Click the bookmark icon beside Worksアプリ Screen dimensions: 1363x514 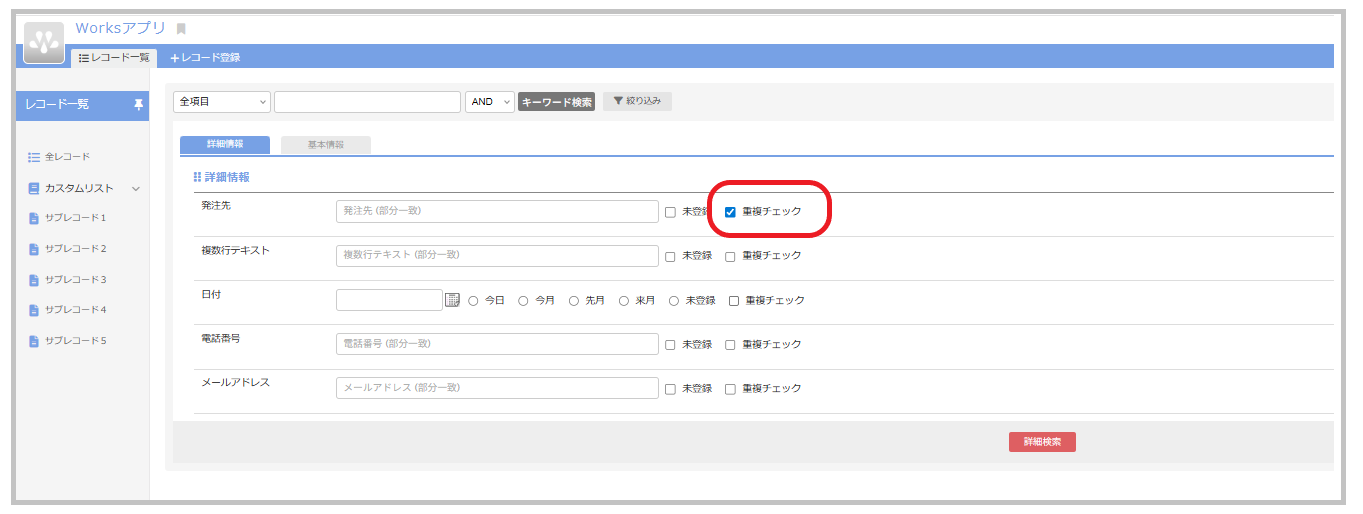coord(181,29)
